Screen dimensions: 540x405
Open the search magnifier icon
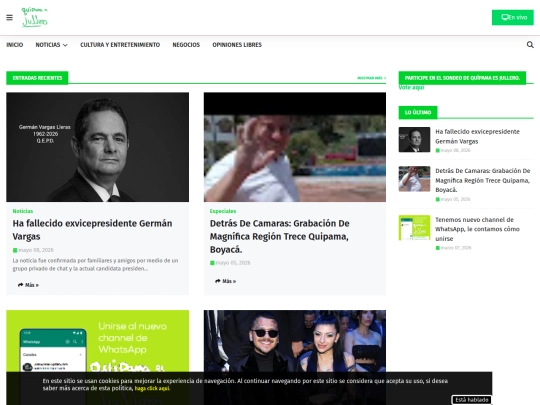click(x=530, y=45)
